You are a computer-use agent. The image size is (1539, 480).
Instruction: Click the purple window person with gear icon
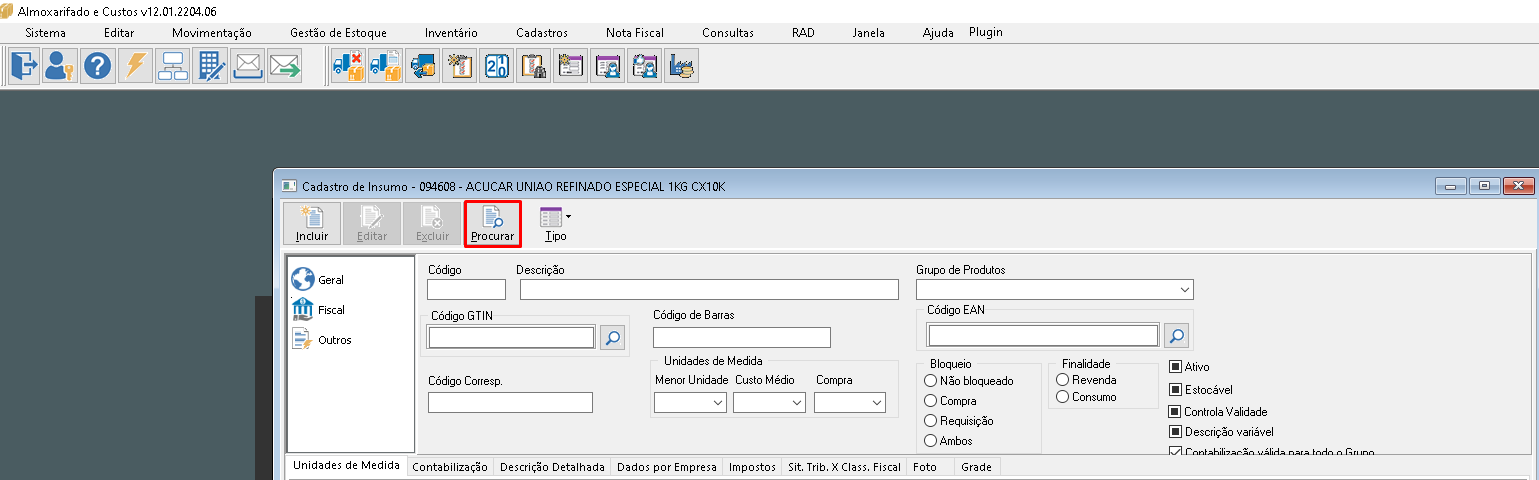[x=645, y=66]
